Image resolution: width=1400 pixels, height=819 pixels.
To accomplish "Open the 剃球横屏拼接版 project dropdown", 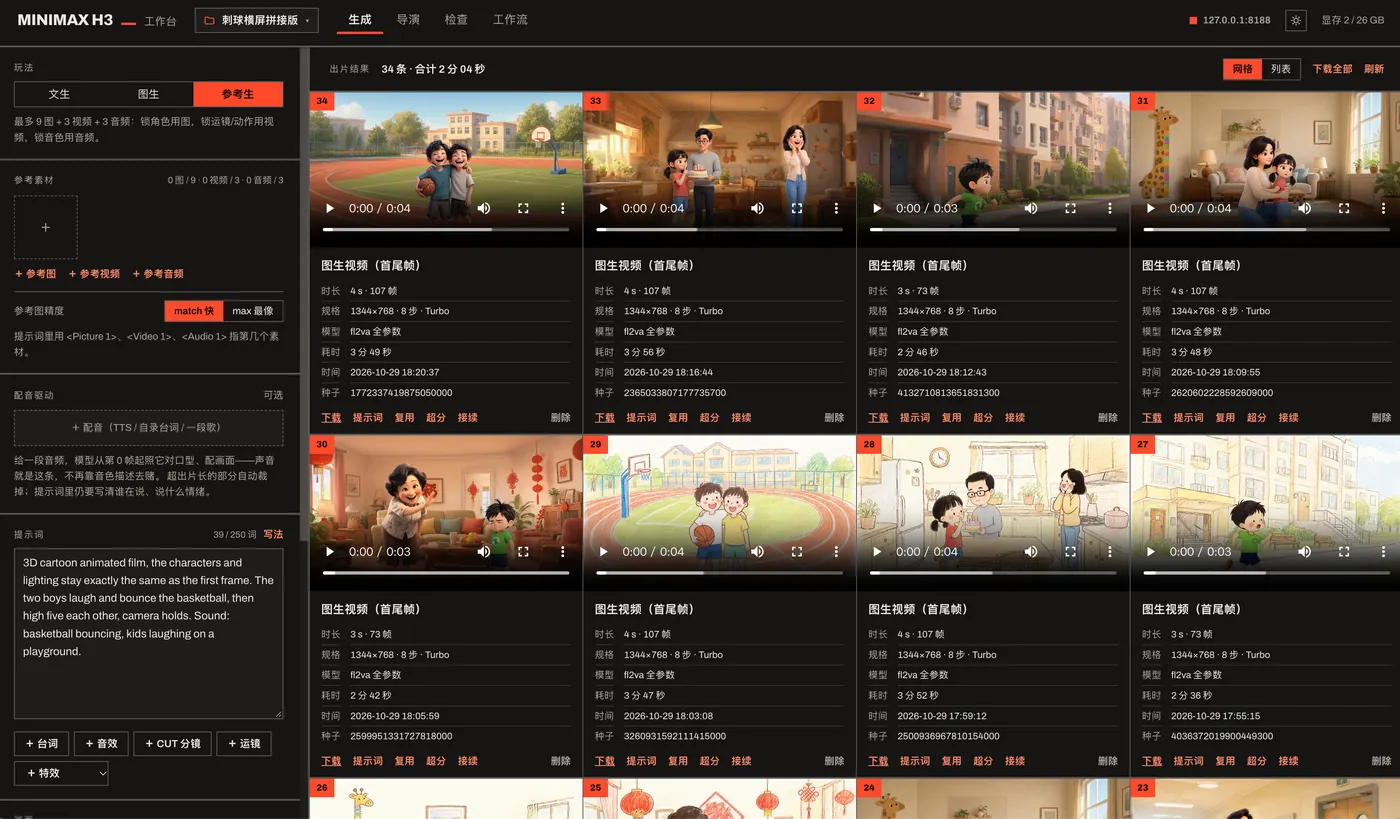I will 256,20.
